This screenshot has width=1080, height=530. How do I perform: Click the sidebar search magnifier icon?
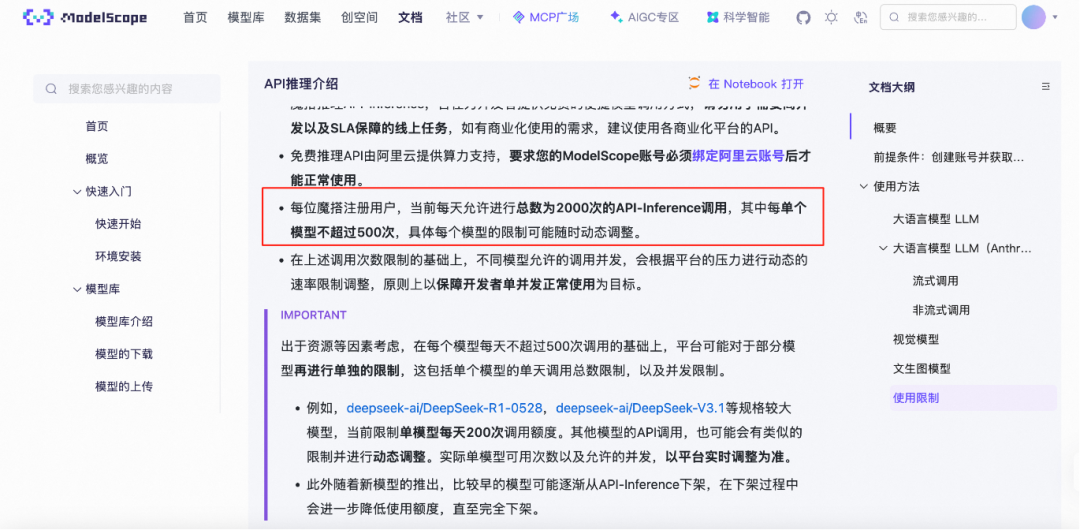pos(51,89)
